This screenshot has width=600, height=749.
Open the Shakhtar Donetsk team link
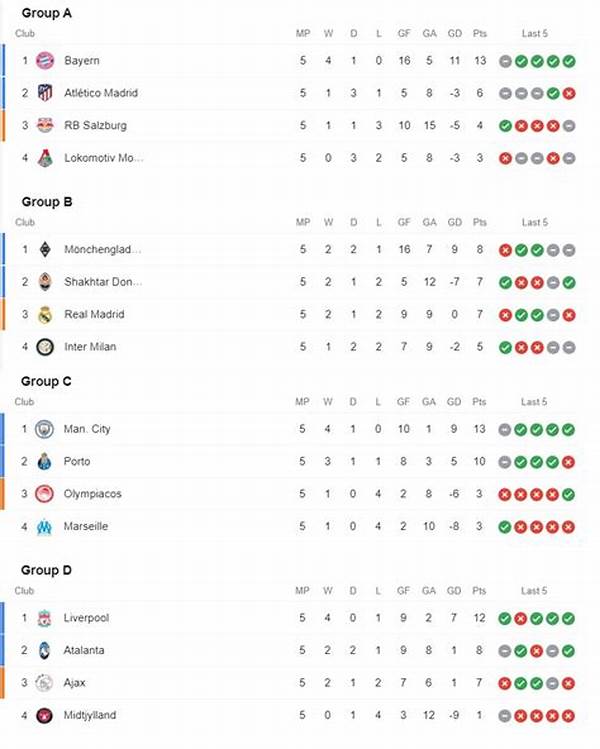[102, 282]
